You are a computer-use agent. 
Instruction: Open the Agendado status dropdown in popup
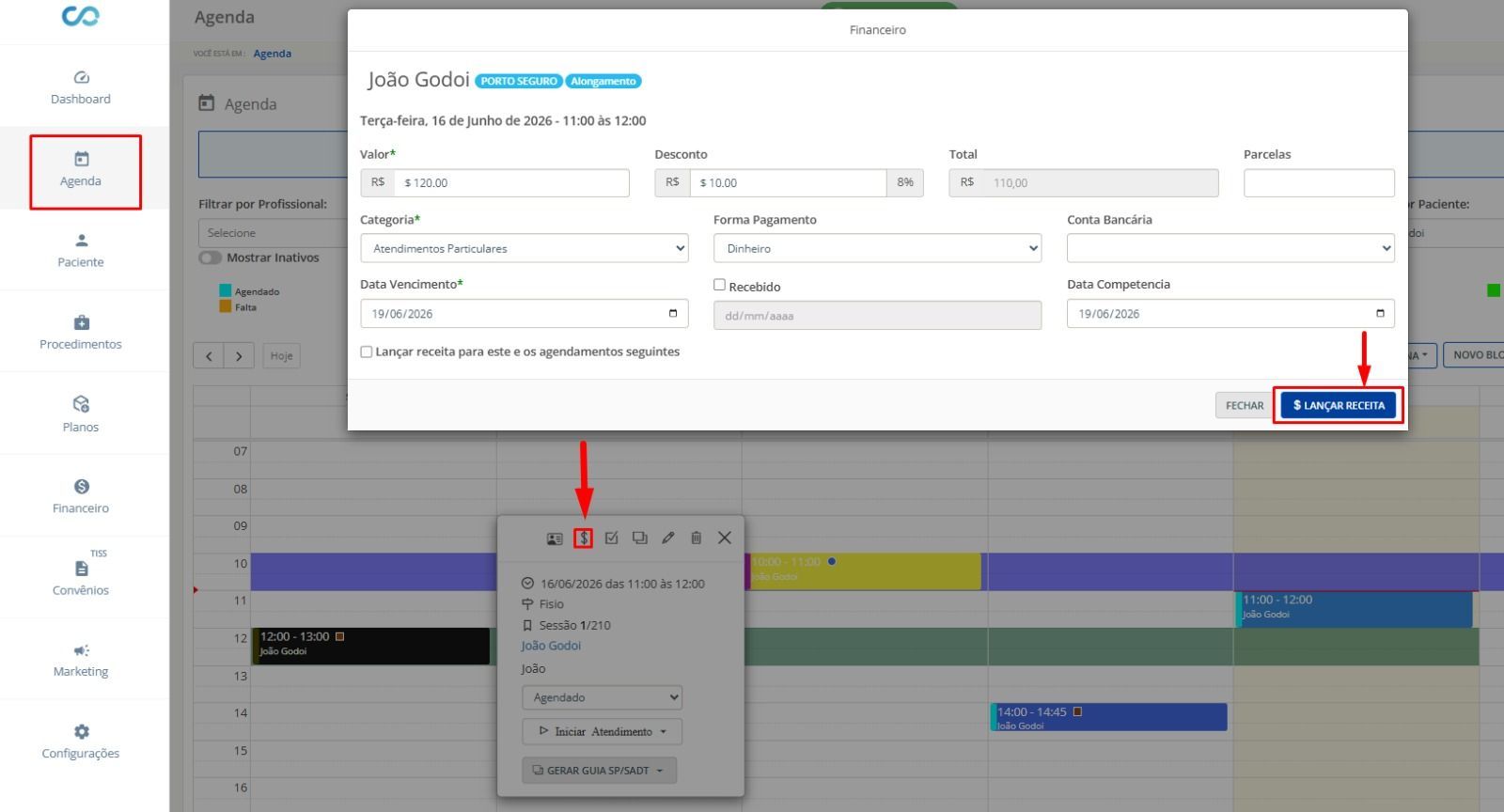[x=603, y=697]
